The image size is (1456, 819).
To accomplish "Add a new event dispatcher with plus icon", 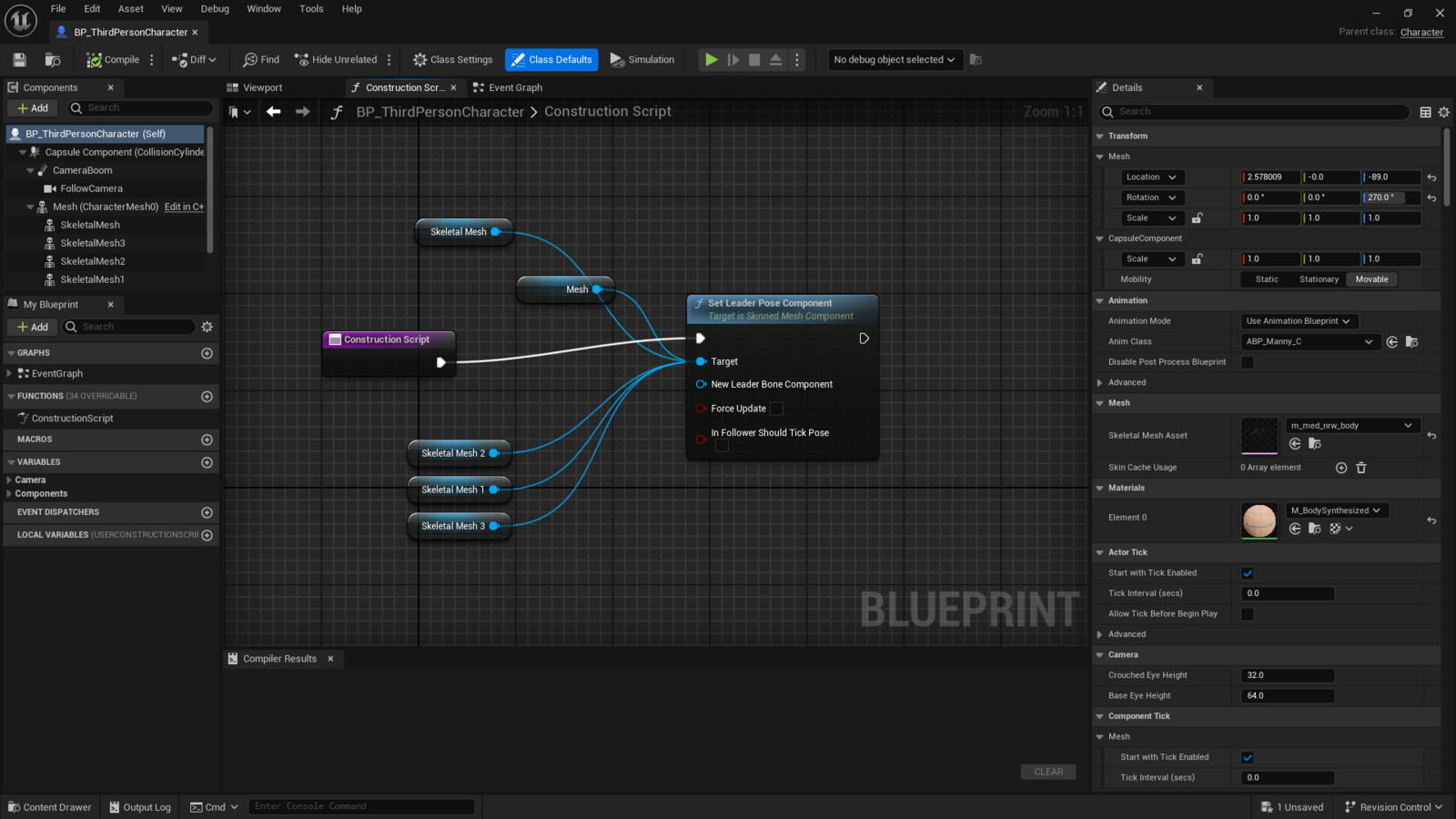I will (x=207, y=512).
